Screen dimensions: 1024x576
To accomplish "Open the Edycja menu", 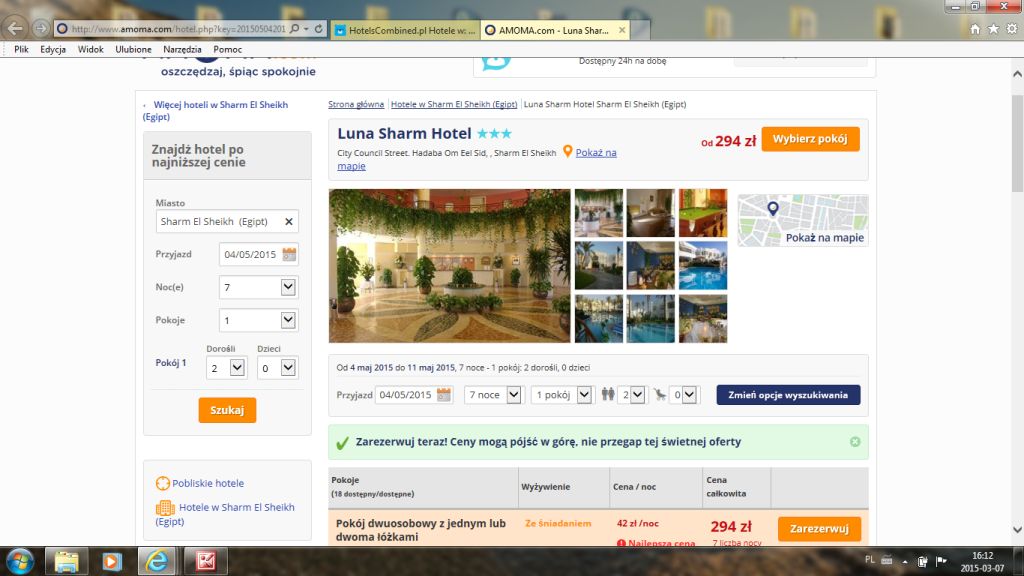I will [x=53, y=50].
